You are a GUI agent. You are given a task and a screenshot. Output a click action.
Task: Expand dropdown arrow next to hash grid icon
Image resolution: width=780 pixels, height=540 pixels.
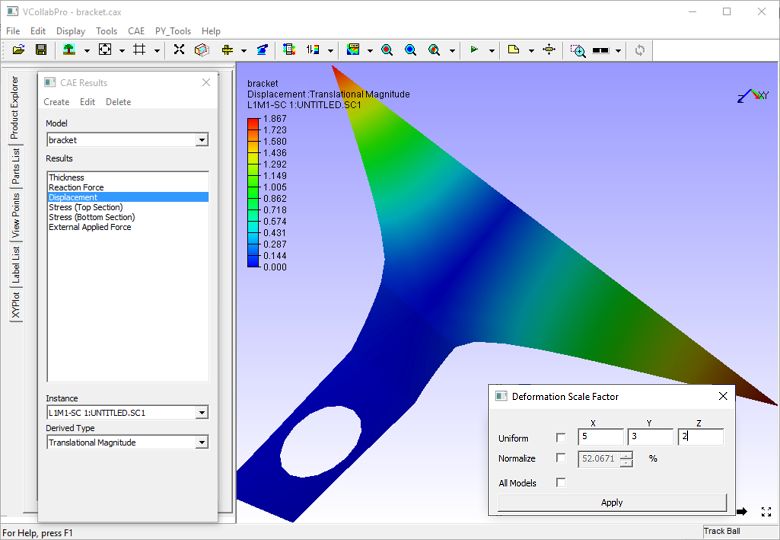pos(157,50)
